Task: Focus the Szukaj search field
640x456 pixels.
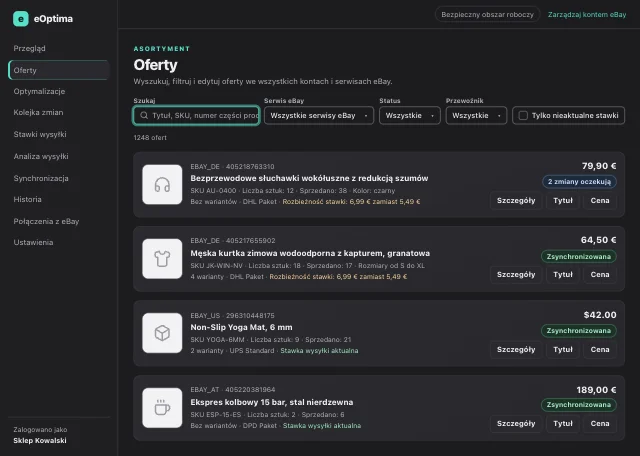Action: [x=196, y=116]
